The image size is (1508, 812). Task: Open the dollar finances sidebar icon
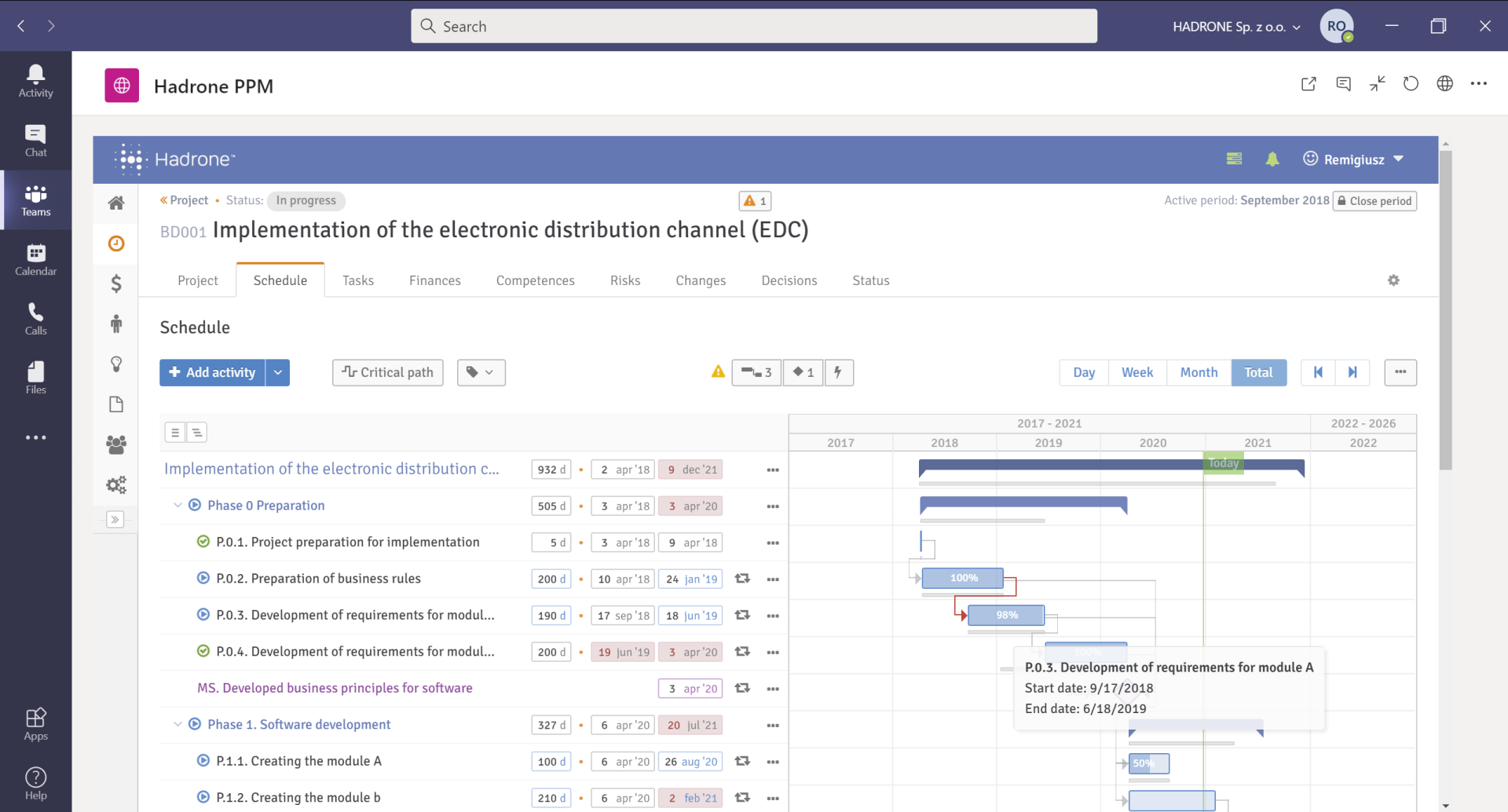coord(116,283)
